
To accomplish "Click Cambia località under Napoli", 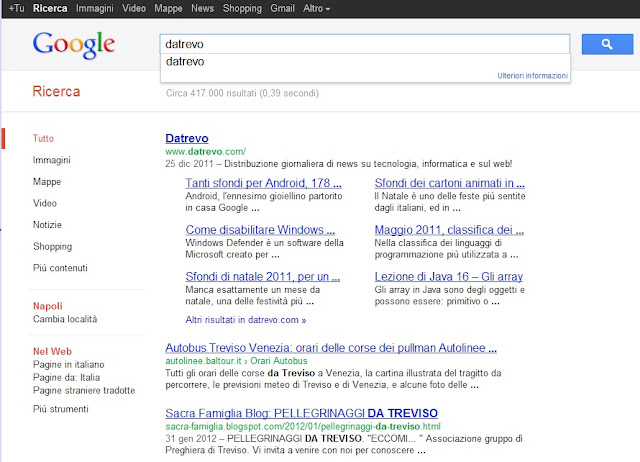I will click(65, 319).
